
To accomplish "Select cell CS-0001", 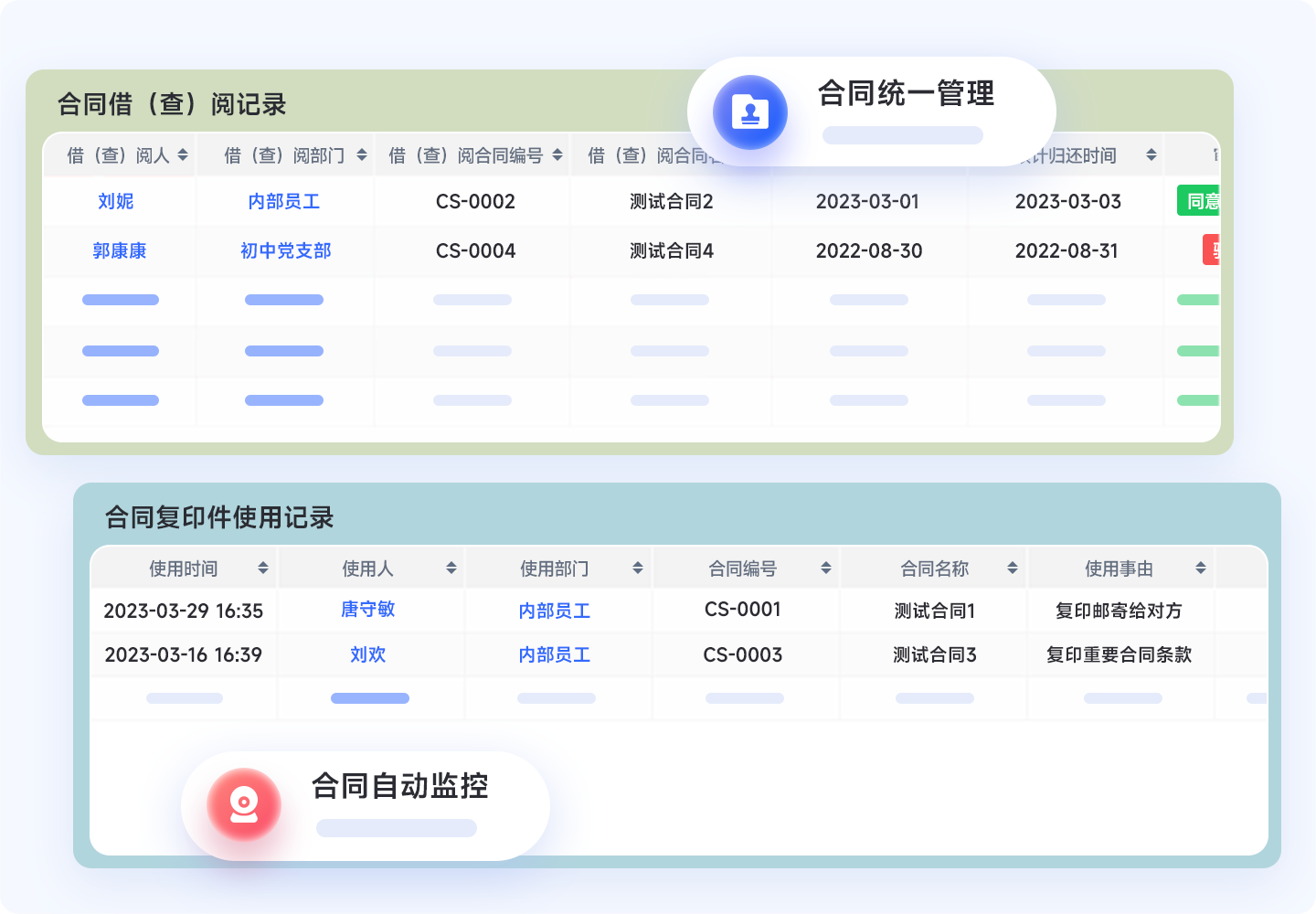I will tap(743, 609).
